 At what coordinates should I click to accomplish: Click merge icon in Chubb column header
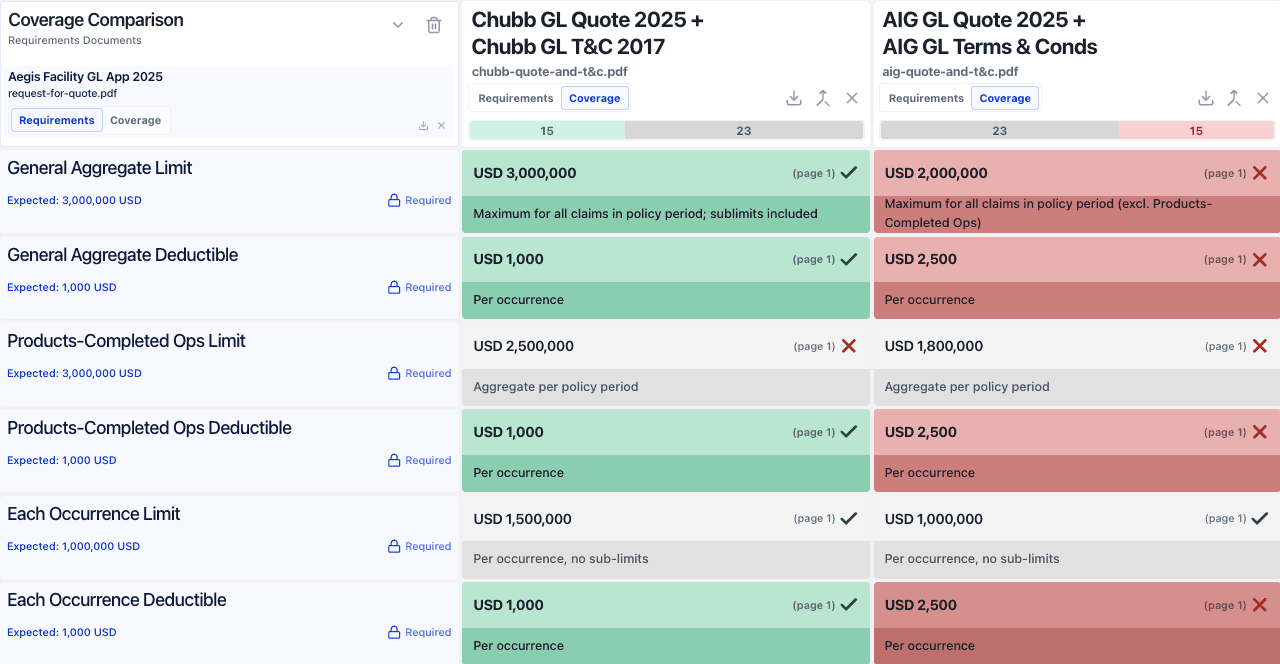tap(823, 98)
